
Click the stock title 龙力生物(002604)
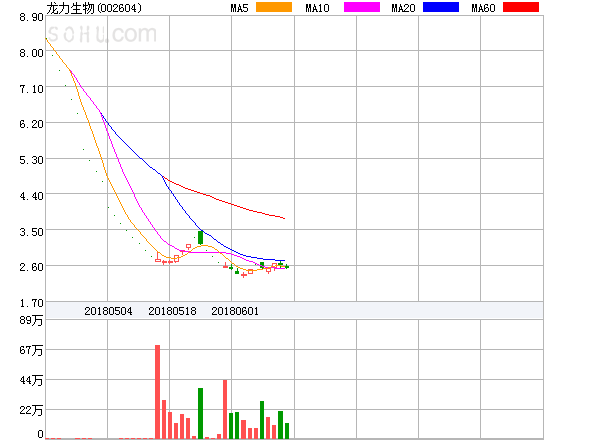[x=94, y=8]
